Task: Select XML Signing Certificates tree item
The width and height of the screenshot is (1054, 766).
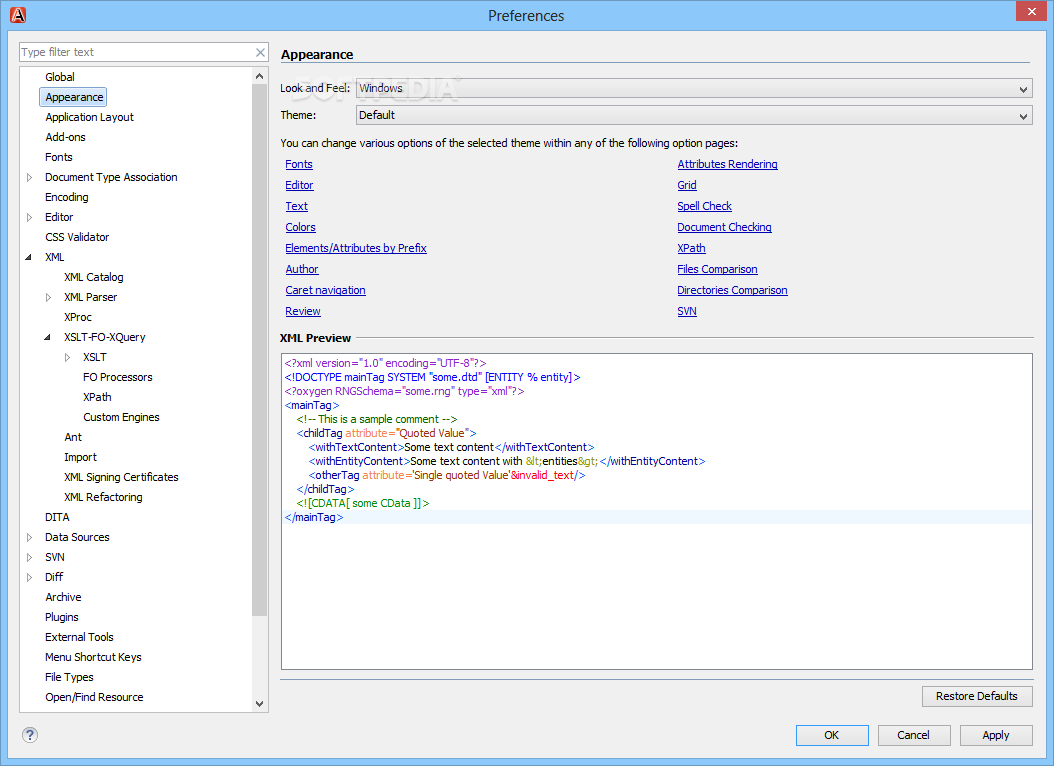Action: click(x=121, y=477)
